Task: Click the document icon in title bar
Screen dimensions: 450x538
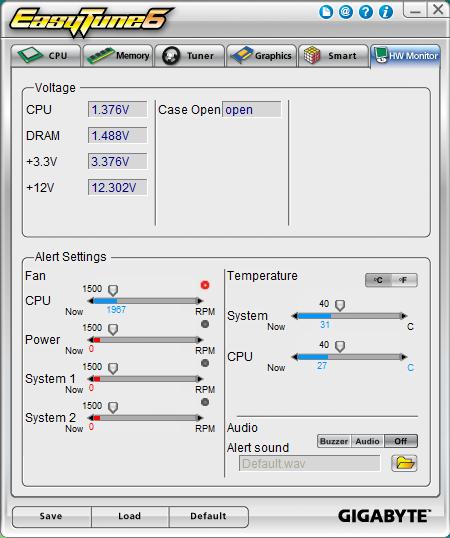Action: click(x=326, y=12)
